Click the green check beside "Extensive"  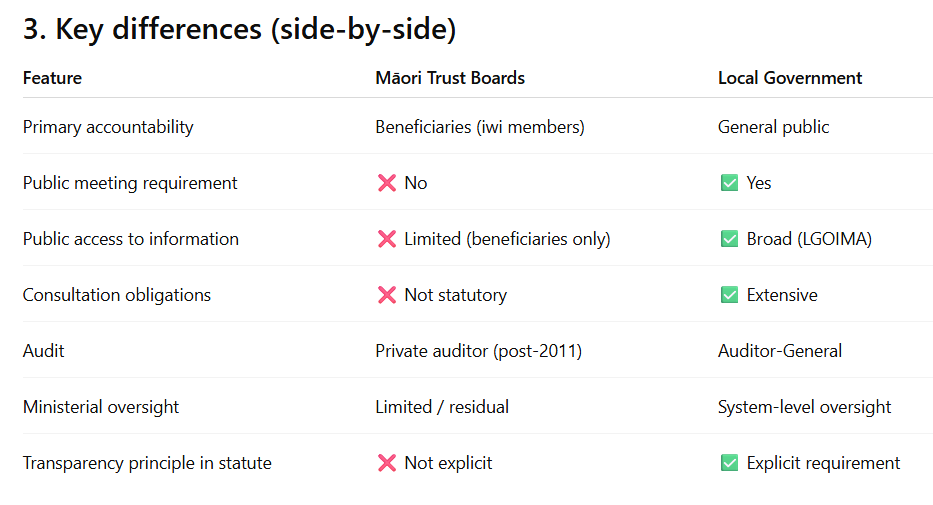(729, 295)
